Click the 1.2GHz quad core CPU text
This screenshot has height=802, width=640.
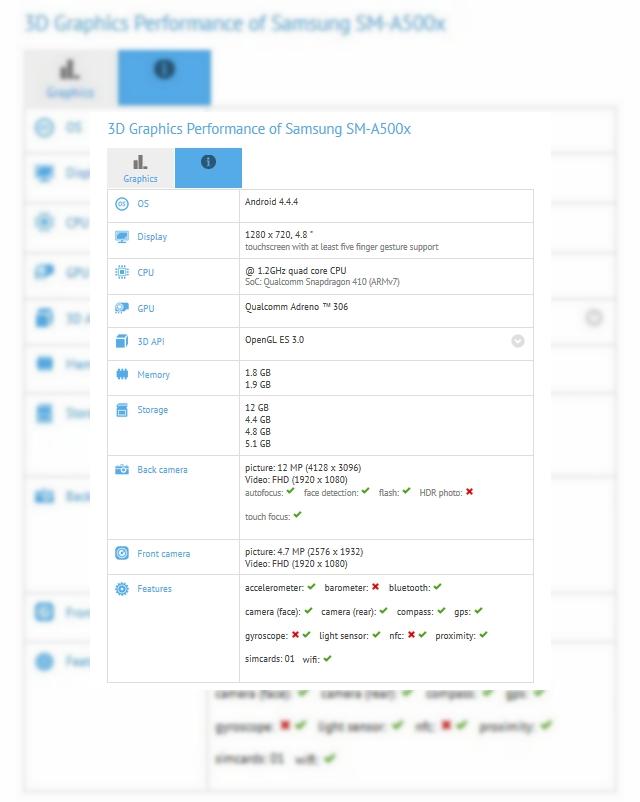pyautogui.click(x=296, y=271)
